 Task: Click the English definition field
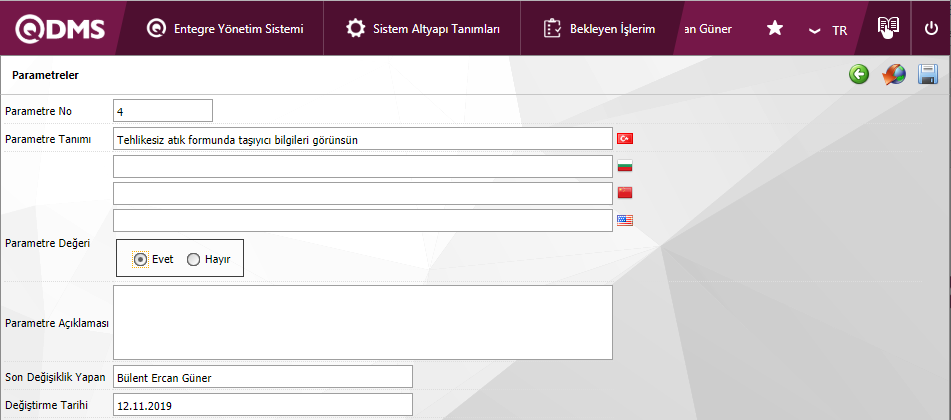(363, 220)
